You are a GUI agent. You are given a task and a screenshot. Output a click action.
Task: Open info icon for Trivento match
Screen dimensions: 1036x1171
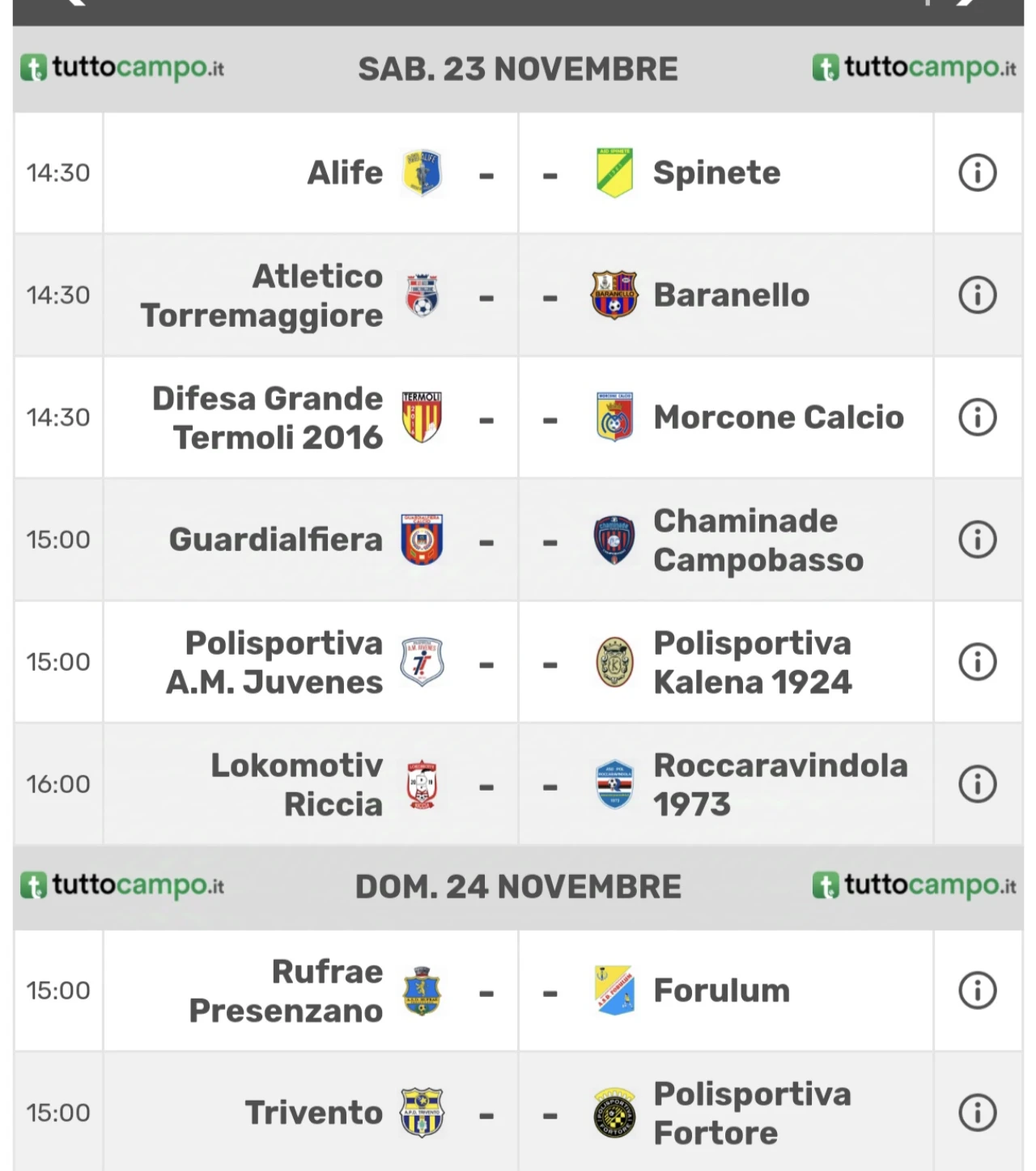[977, 1113]
